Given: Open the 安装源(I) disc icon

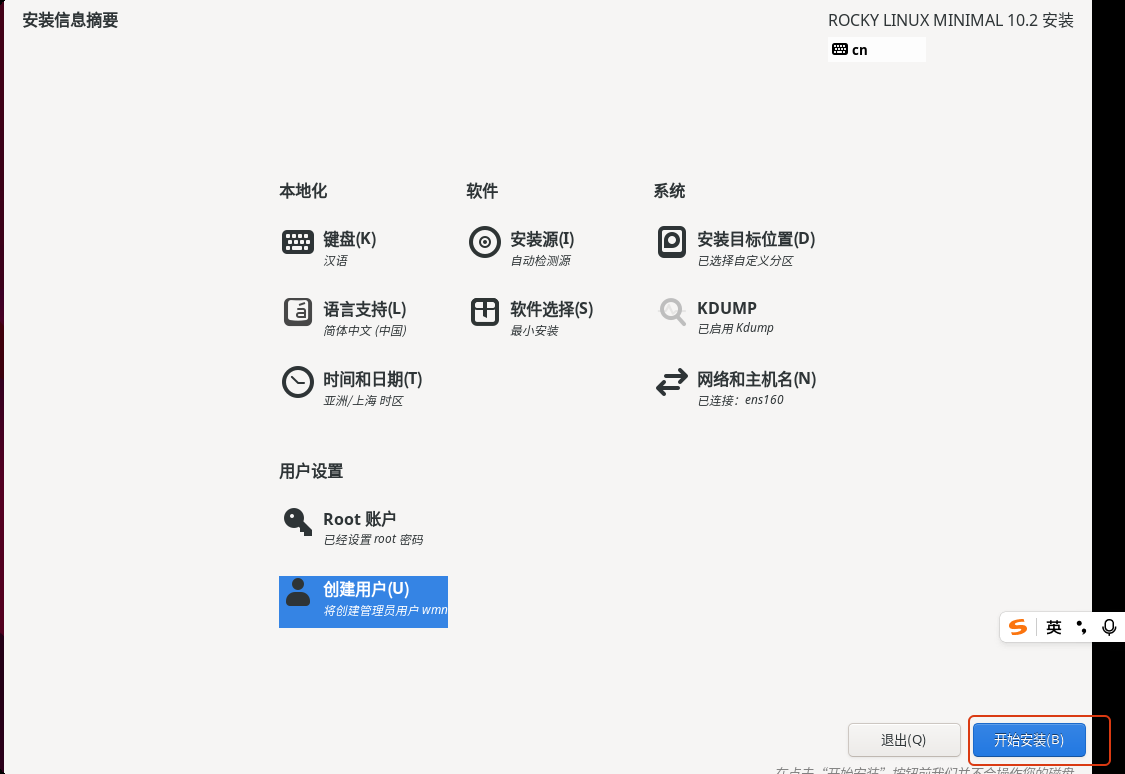Looking at the screenshot, I should 485,242.
